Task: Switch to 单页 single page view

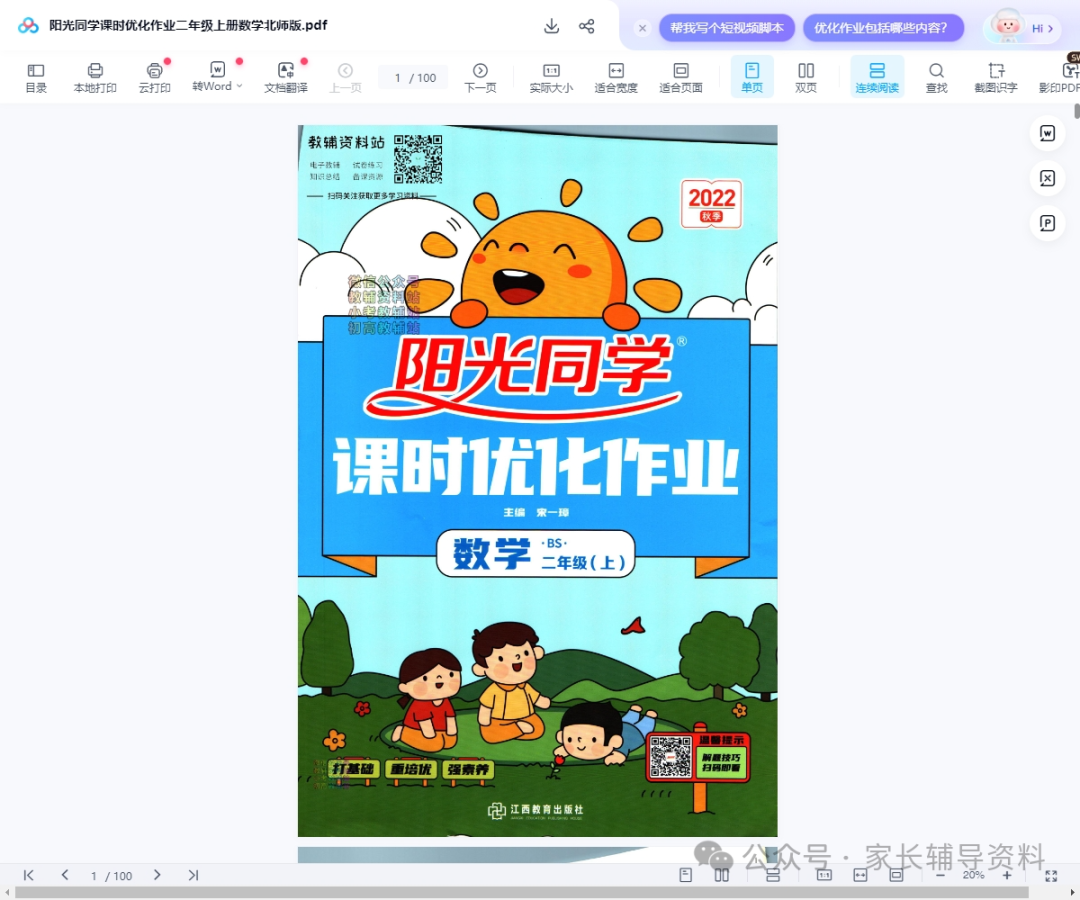Action: pyautogui.click(x=751, y=77)
